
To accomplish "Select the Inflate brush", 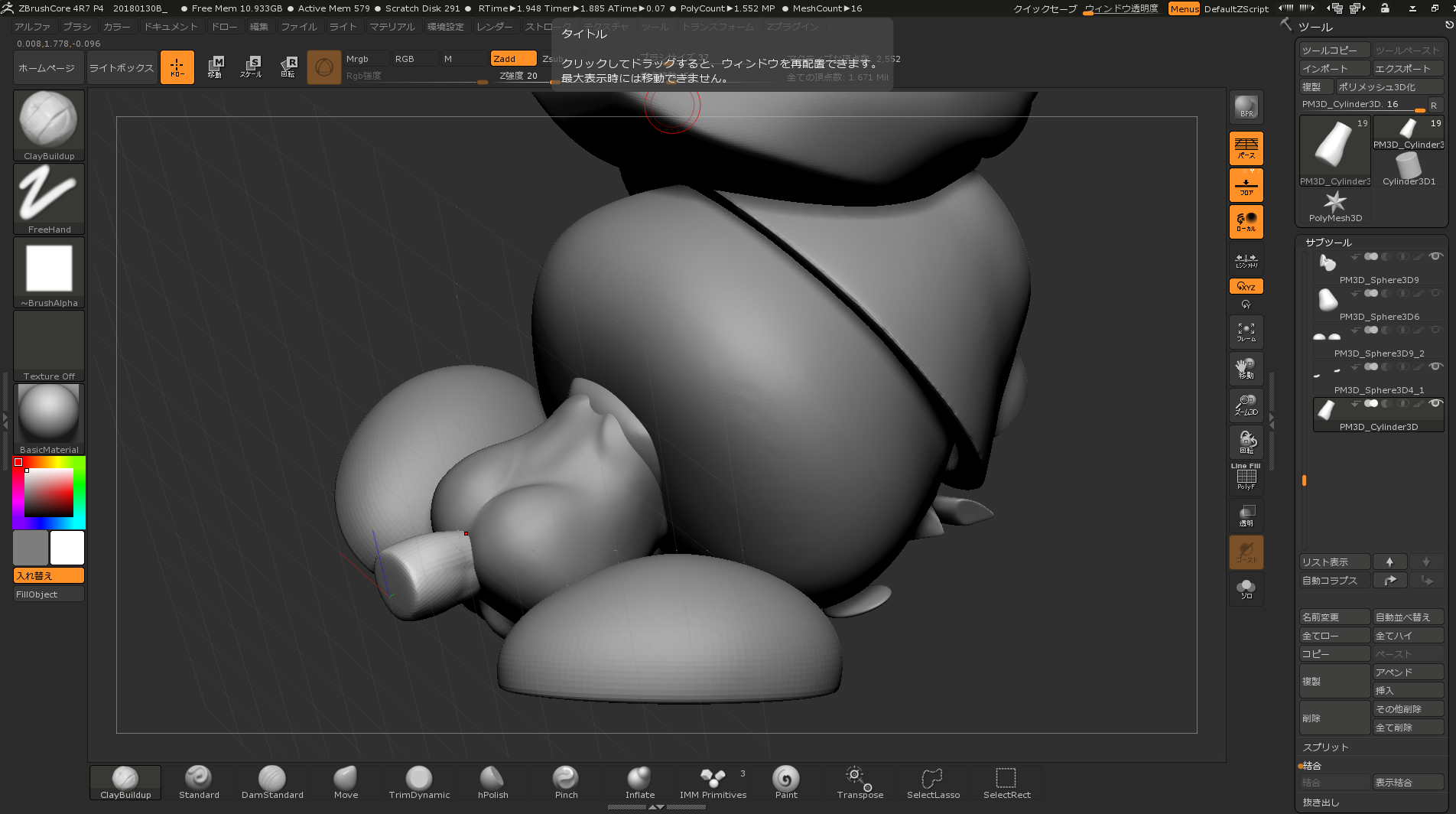I will pos(639,783).
